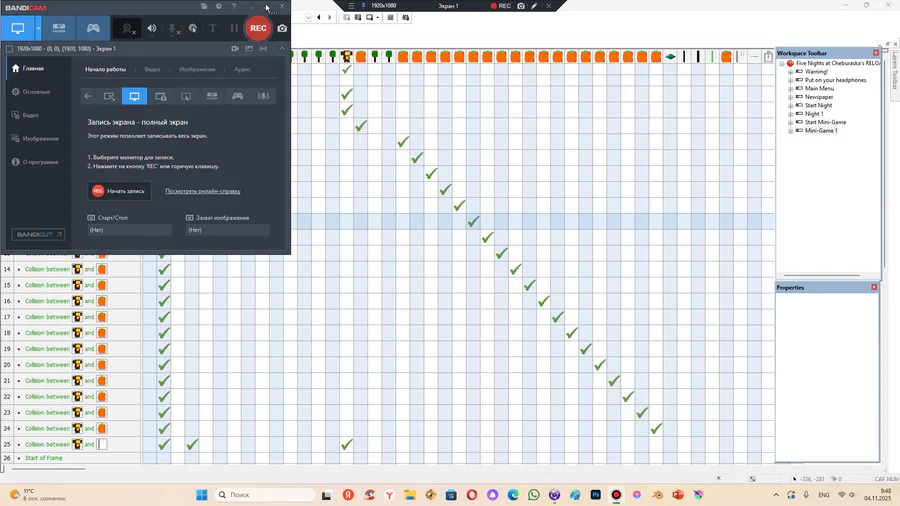
Task: Open the BANDICUT link button
Action: tap(38, 234)
